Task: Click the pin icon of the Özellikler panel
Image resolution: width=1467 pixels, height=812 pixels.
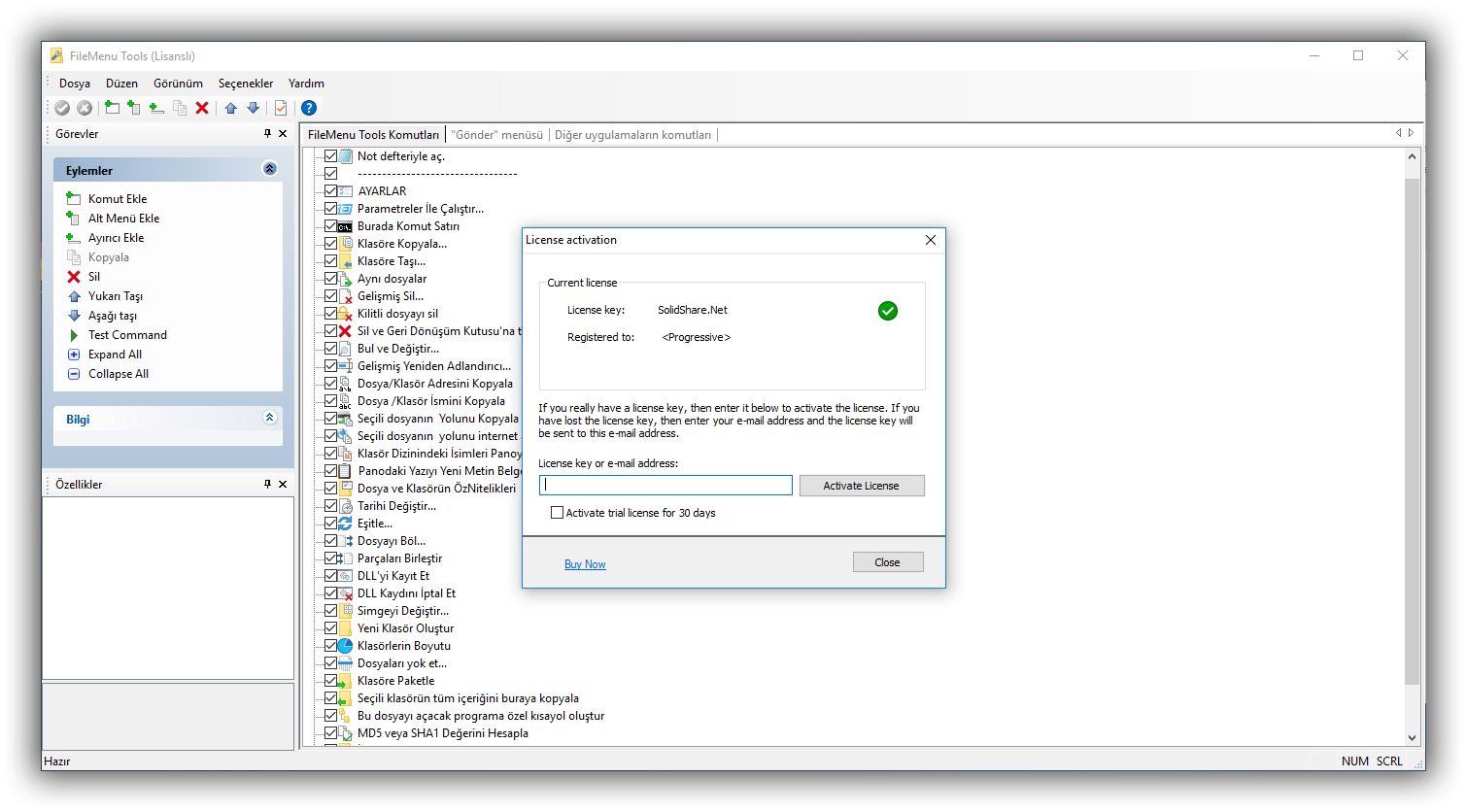Action: click(x=267, y=484)
